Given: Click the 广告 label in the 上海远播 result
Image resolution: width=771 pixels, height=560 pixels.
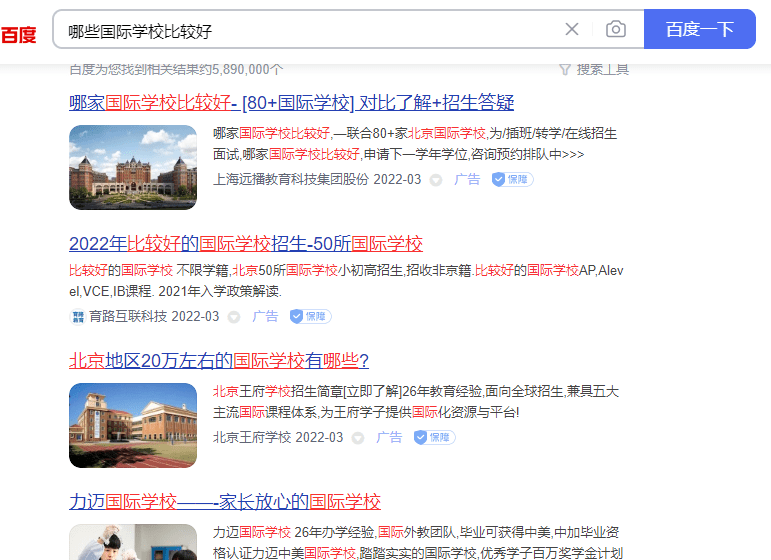Looking at the screenshot, I should [x=467, y=179].
